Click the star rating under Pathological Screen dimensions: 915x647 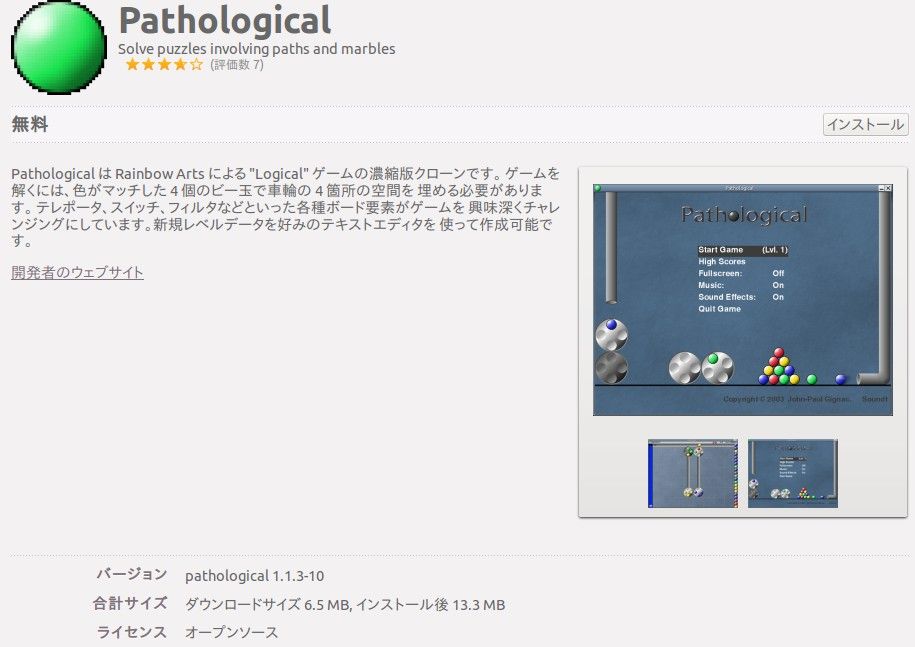[164, 64]
